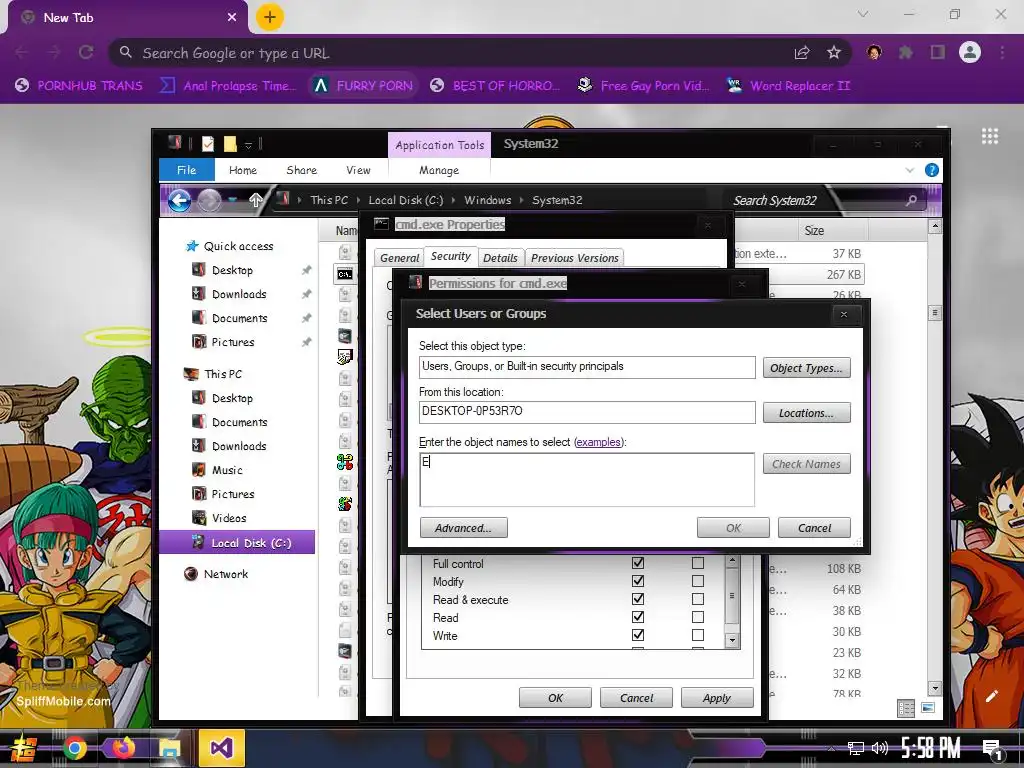The image size is (1024, 768).
Task: Toggle Allow for Read & execute
Action: pyautogui.click(x=638, y=599)
